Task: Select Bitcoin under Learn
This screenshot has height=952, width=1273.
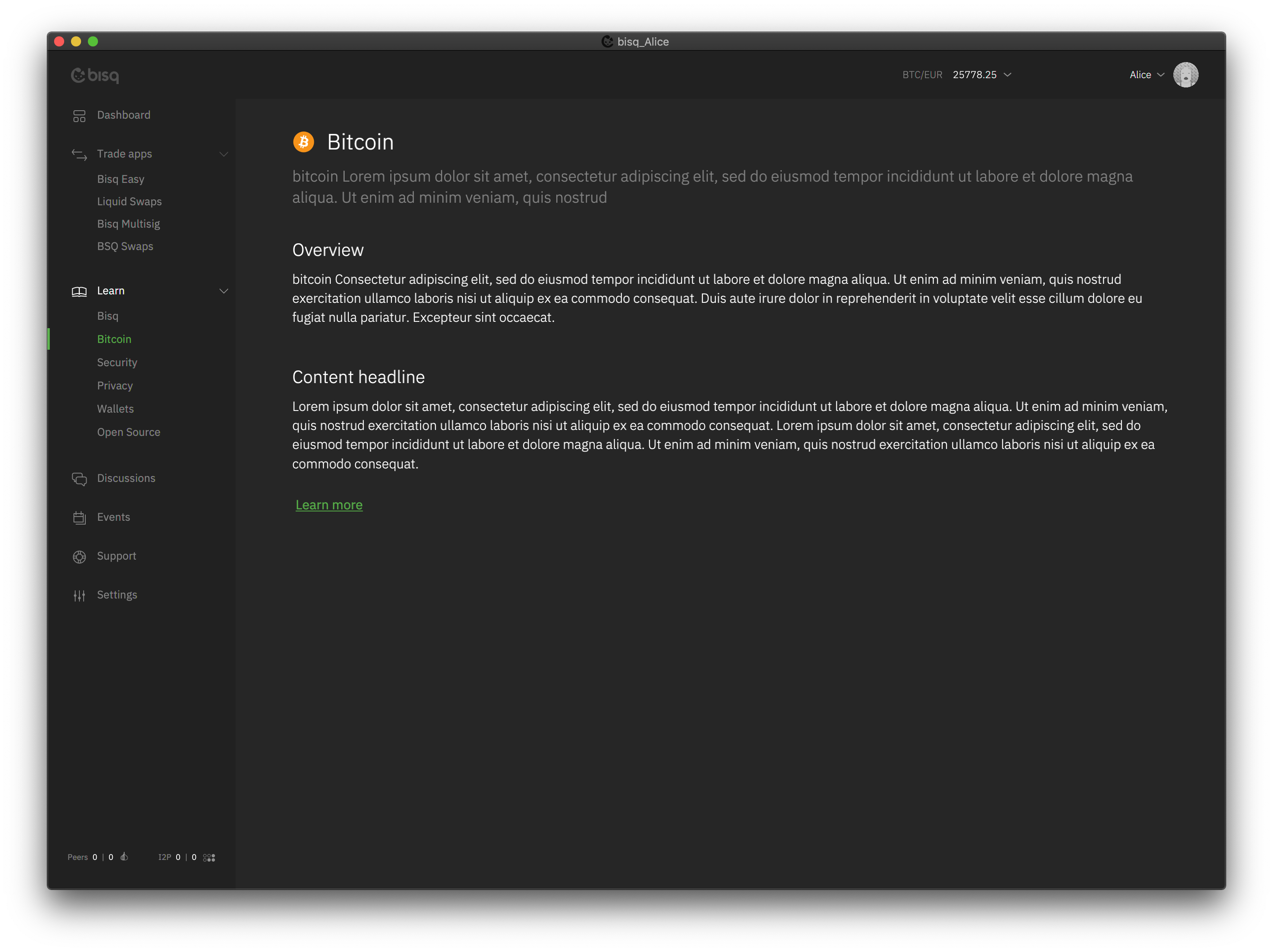Action: [114, 339]
